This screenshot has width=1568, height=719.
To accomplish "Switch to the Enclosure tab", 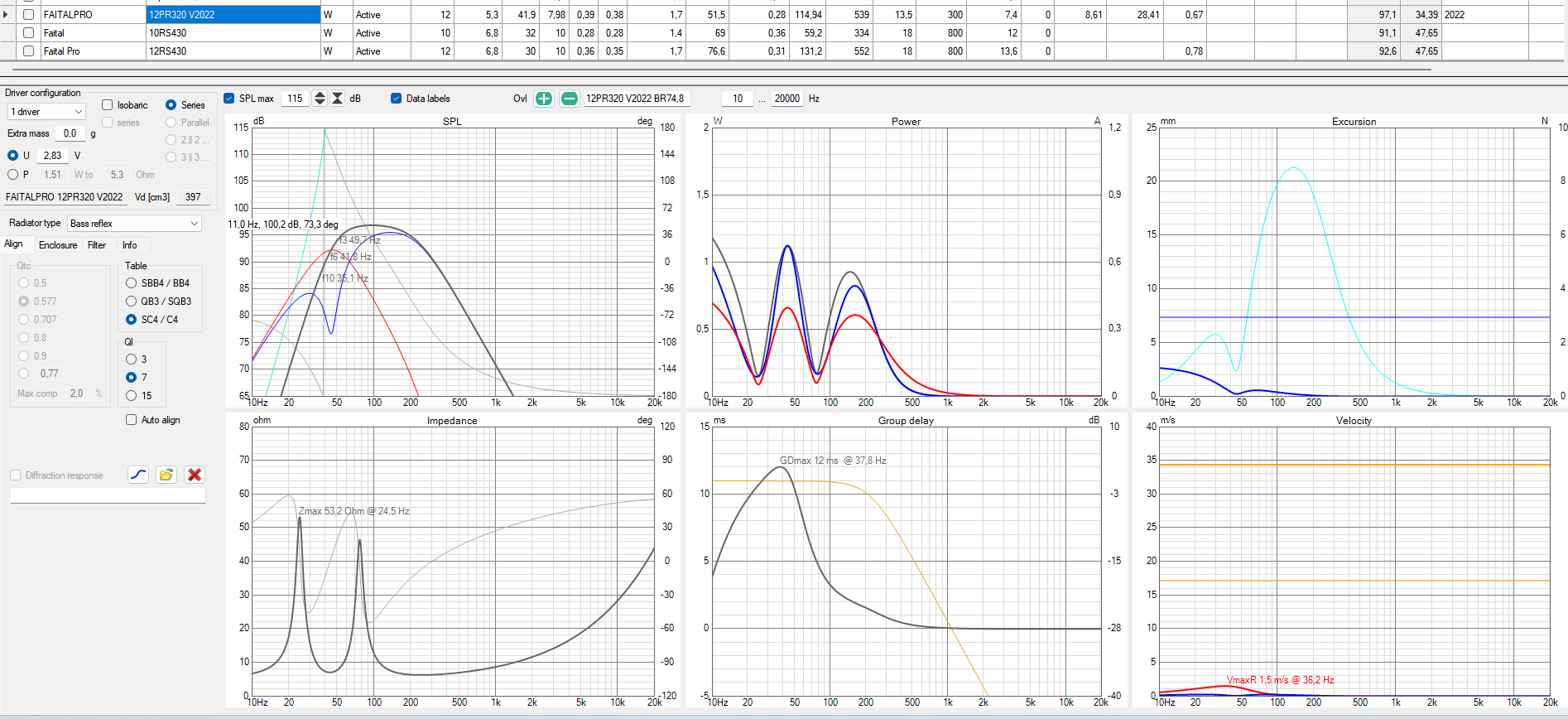I will point(58,245).
